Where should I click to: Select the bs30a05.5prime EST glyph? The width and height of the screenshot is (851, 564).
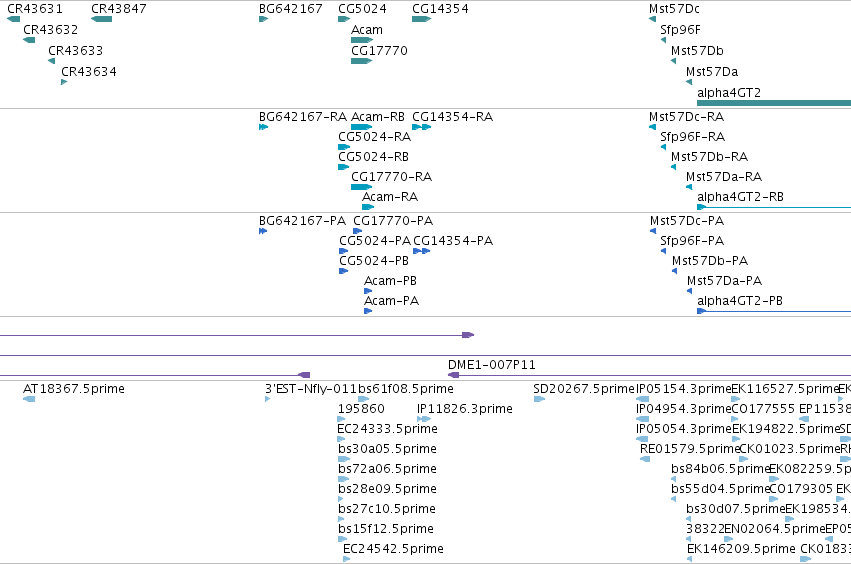point(344,459)
